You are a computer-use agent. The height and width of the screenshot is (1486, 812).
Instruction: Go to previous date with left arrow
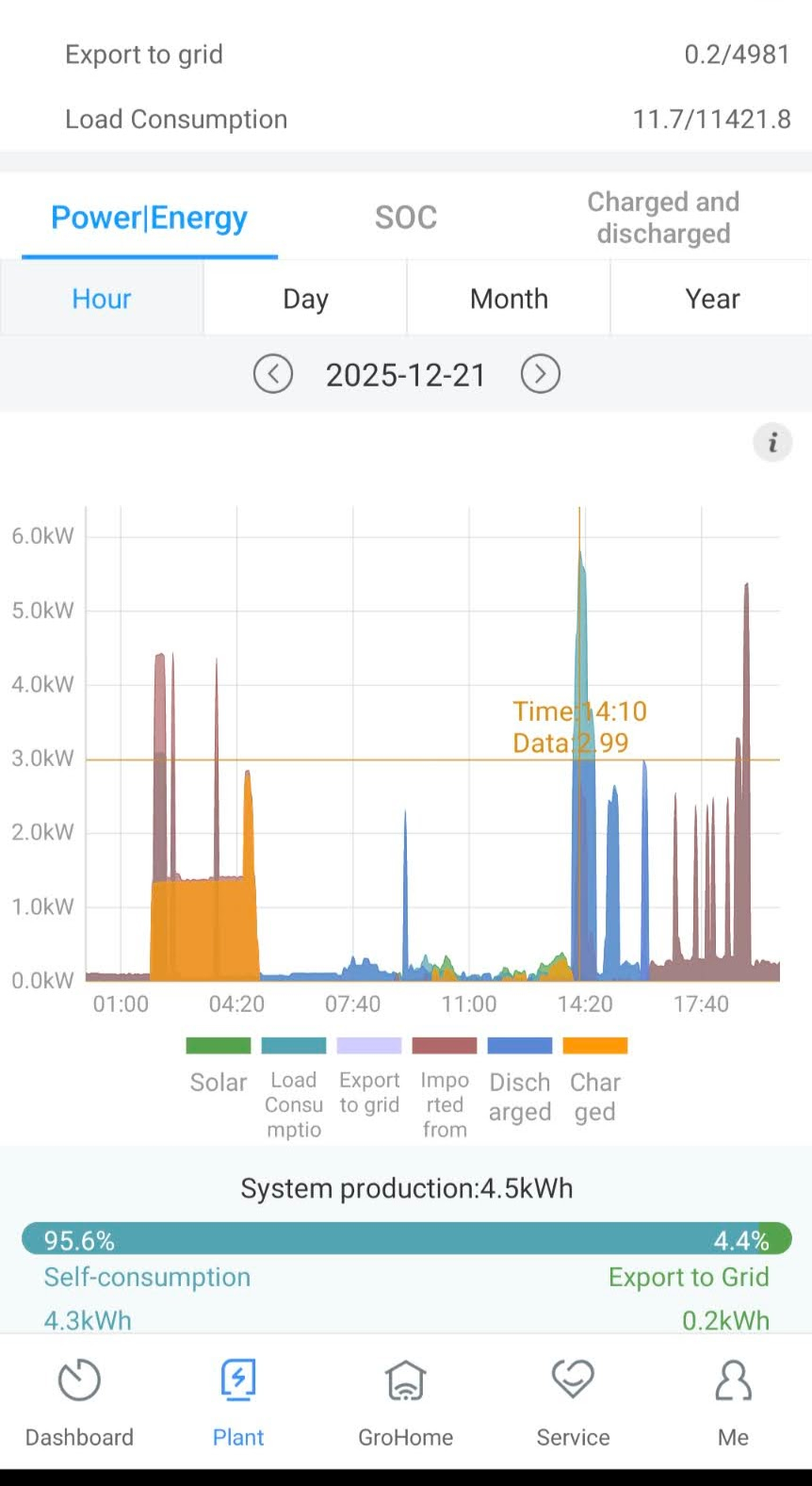click(273, 374)
